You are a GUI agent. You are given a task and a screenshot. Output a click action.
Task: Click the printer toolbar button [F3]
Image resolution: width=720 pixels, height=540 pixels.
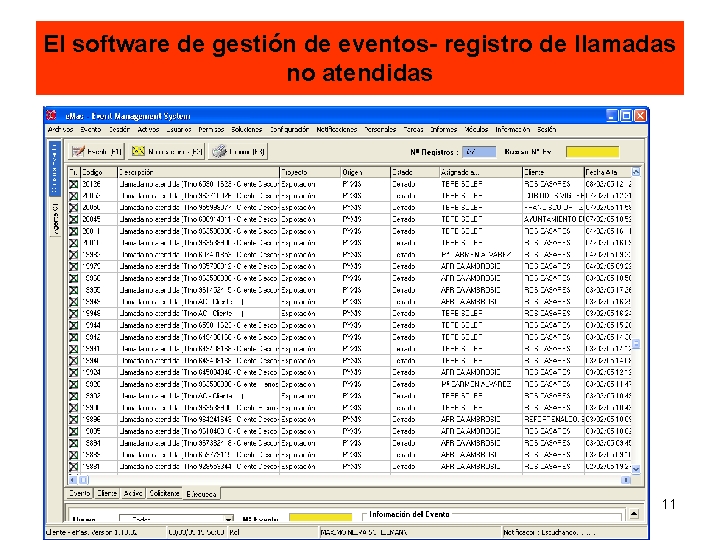tap(238, 152)
